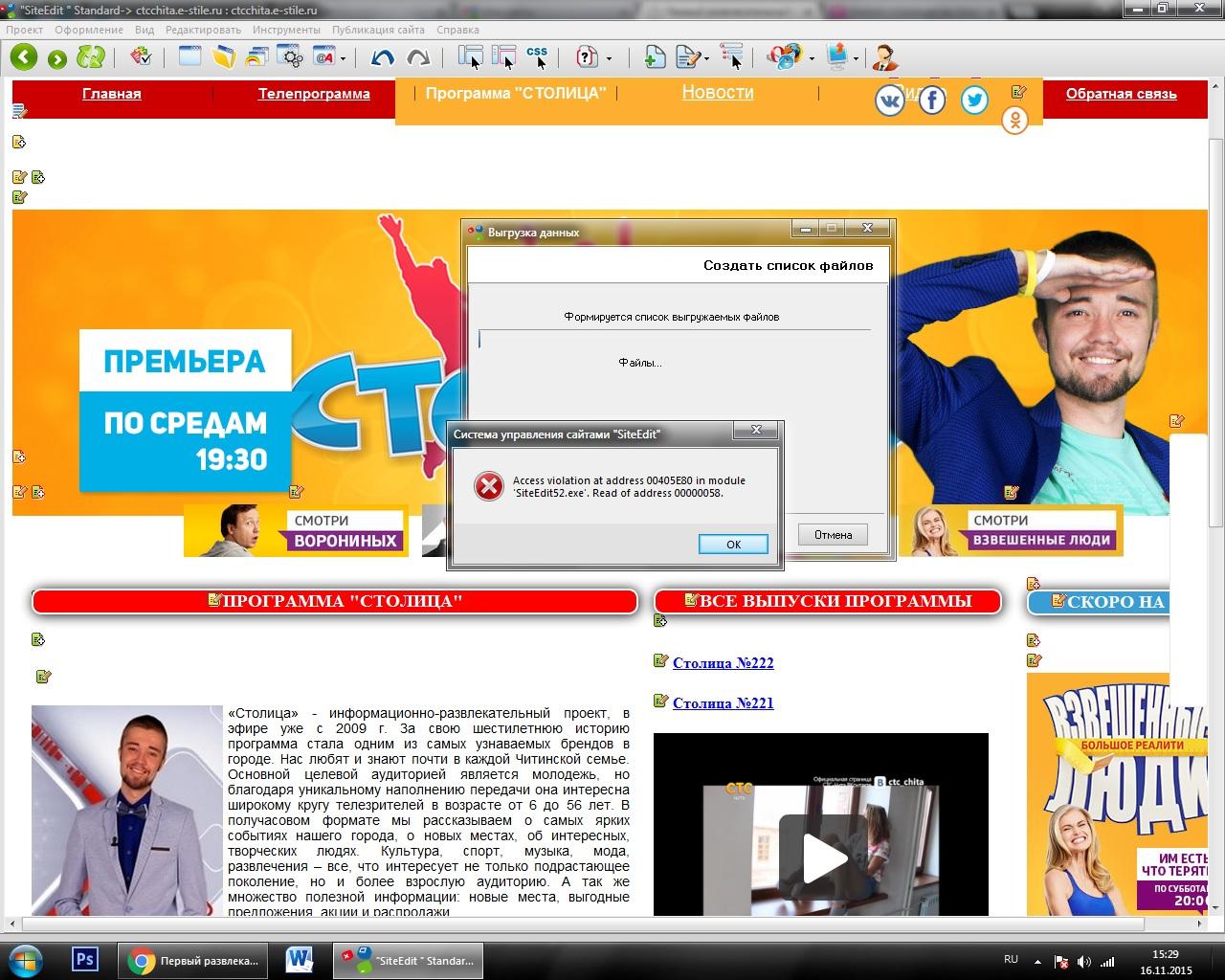1225x980 pixels.
Task: Close the SiteEdit error dialog with X
Action: point(756,431)
